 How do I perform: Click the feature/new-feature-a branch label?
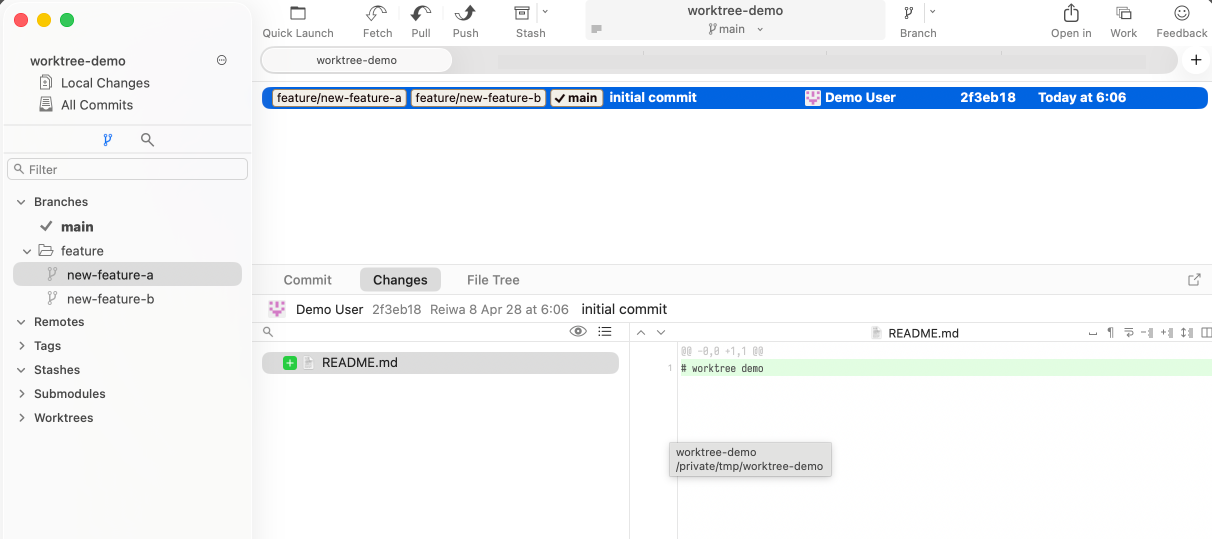click(340, 98)
